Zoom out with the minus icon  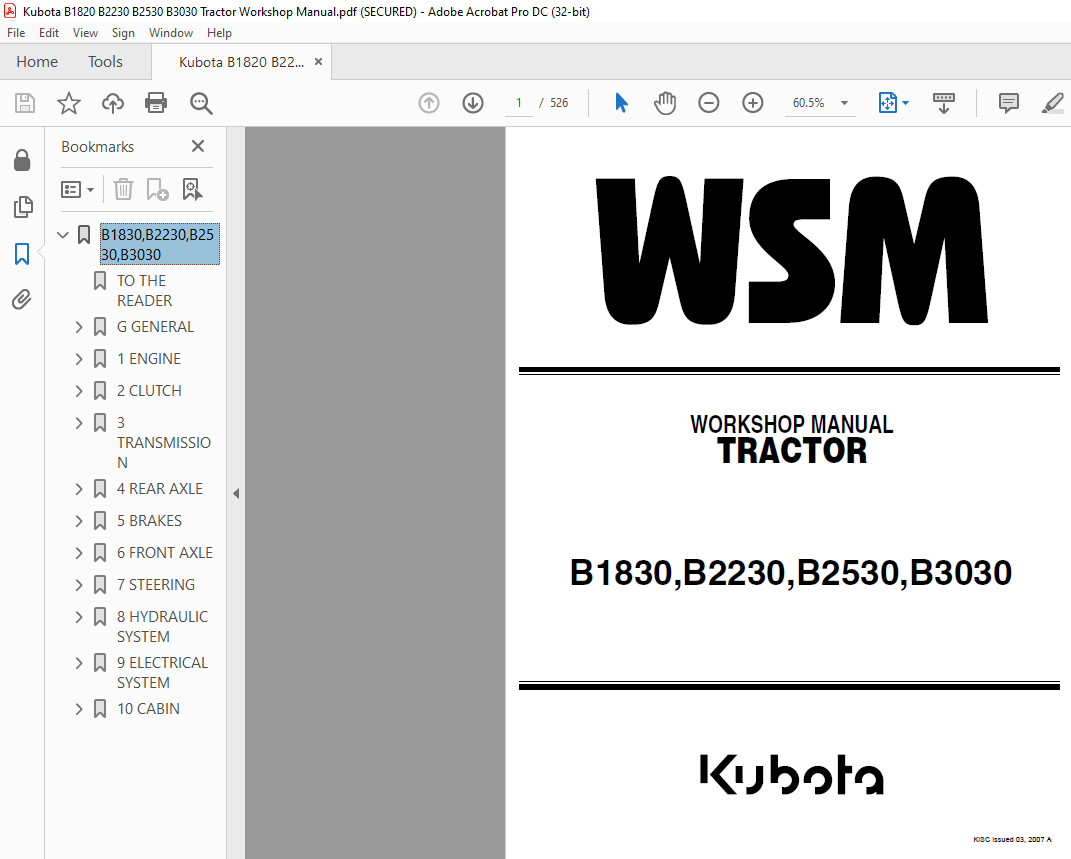[x=708, y=103]
